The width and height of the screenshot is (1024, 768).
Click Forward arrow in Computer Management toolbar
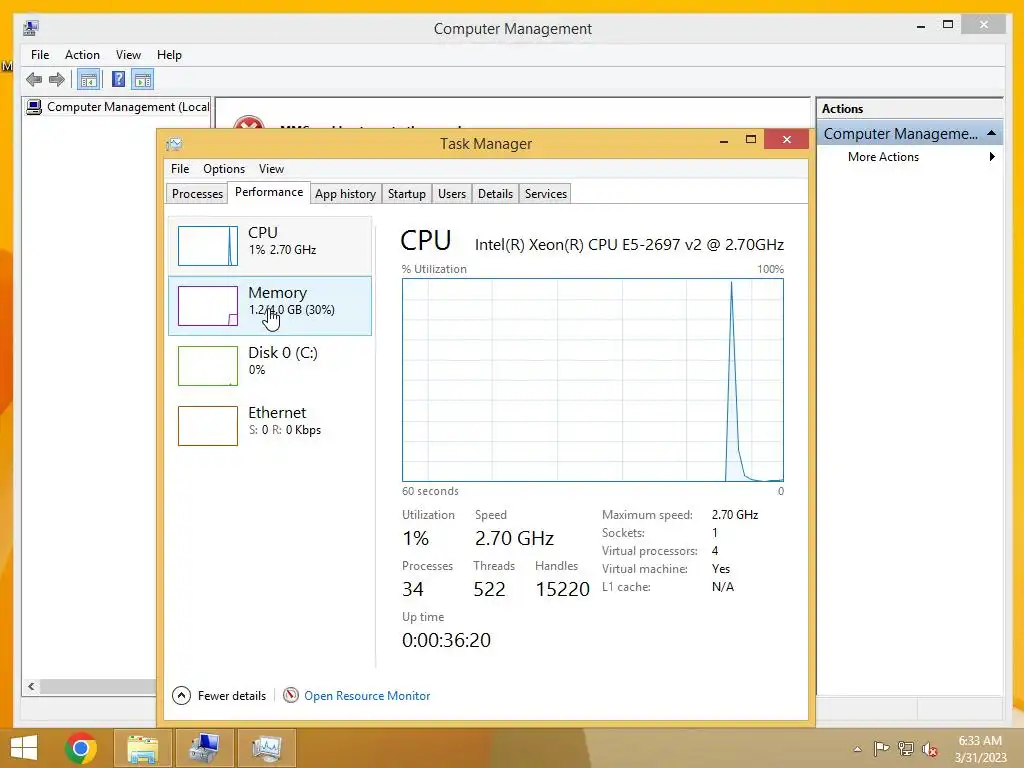[57, 80]
